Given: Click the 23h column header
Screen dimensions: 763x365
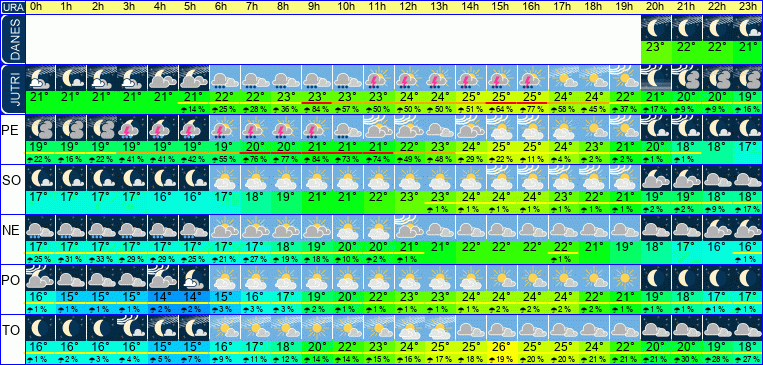Looking at the screenshot, I should tap(748, 7).
